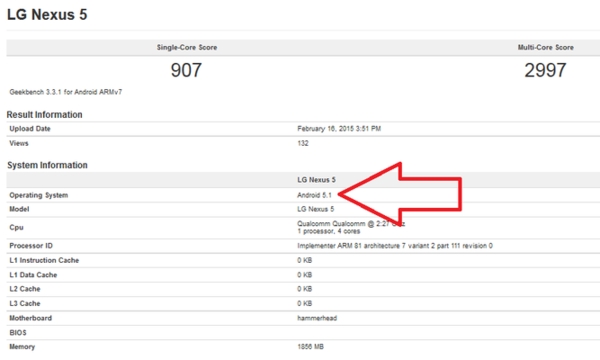This screenshot has width=600, height=360.
Task: Click the LG Nexus 5 page title
Action: click(47, 15)
